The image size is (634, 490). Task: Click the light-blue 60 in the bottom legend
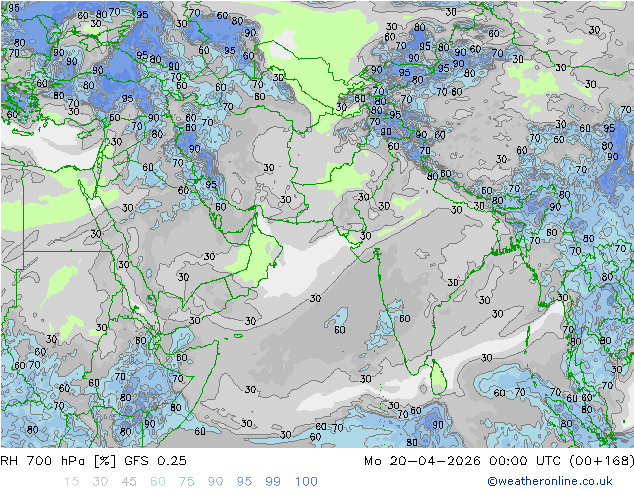(158, 481)
